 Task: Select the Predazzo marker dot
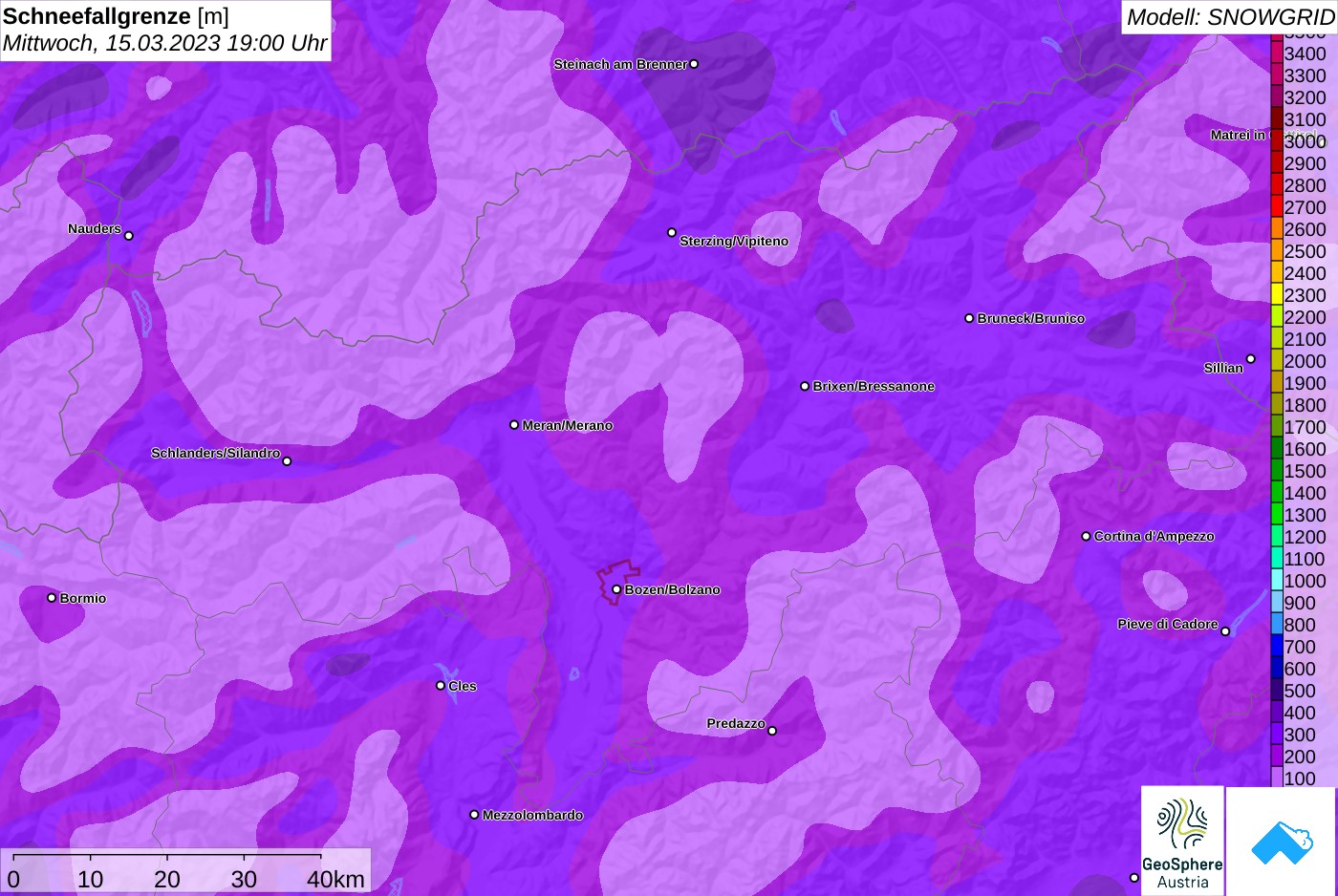coord(772,731)
